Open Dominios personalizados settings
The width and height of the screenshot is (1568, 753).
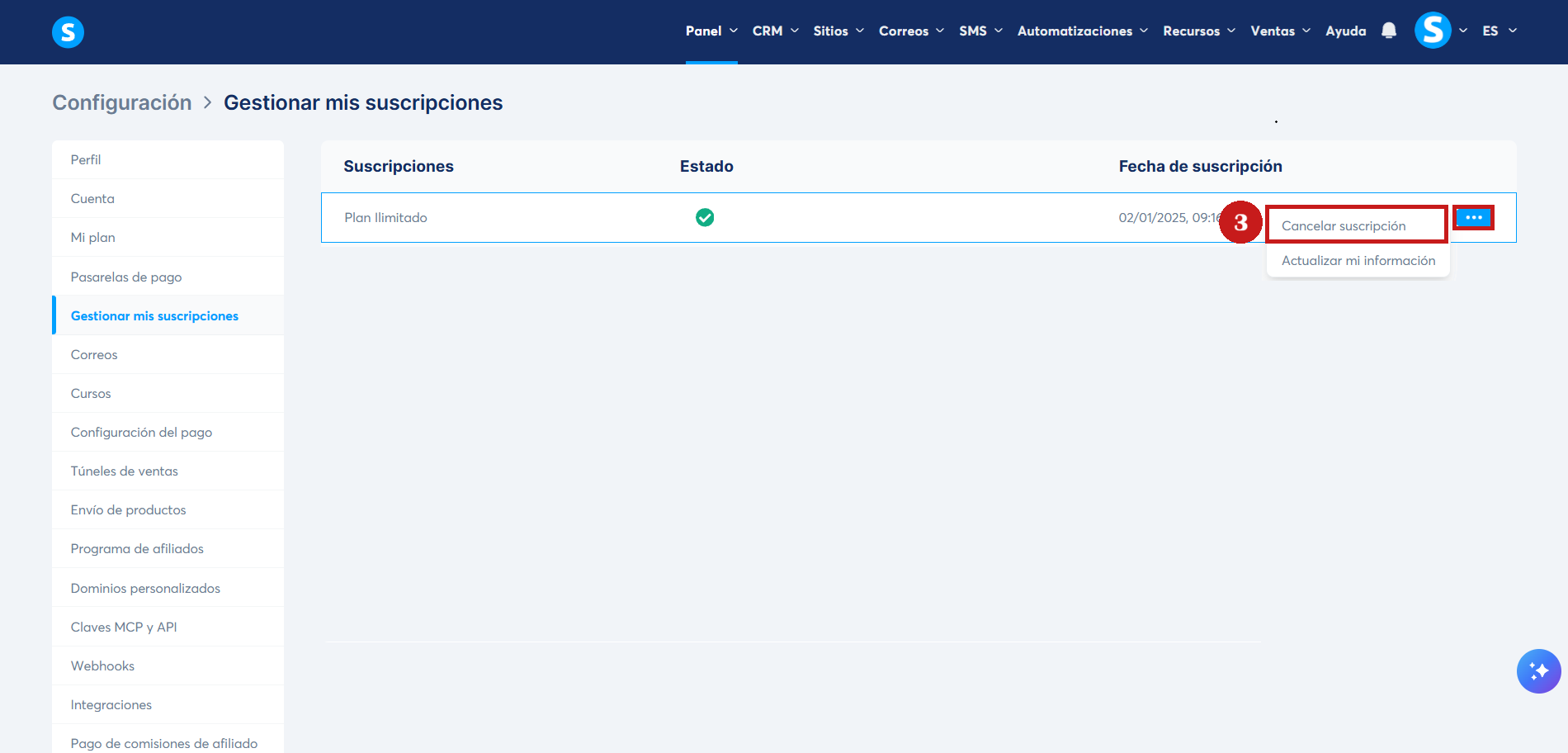tap(168, 588)
